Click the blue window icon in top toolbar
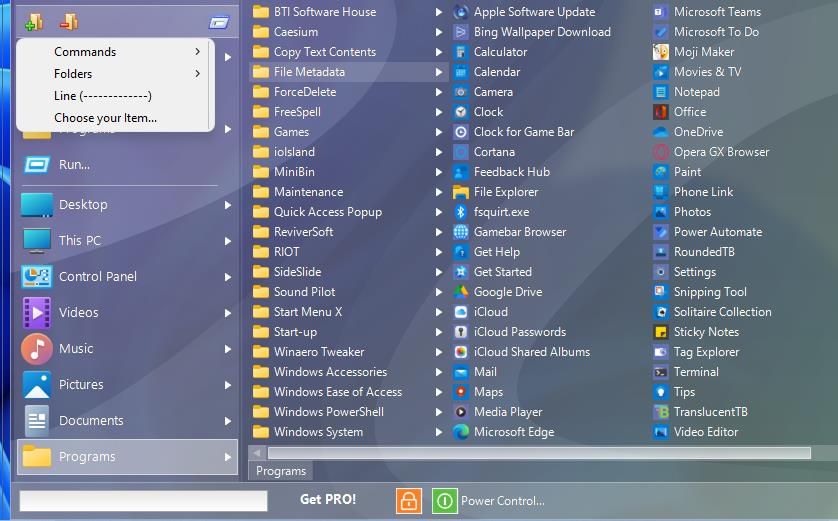This screenshot has height=521, width=838. coord(219,22)
